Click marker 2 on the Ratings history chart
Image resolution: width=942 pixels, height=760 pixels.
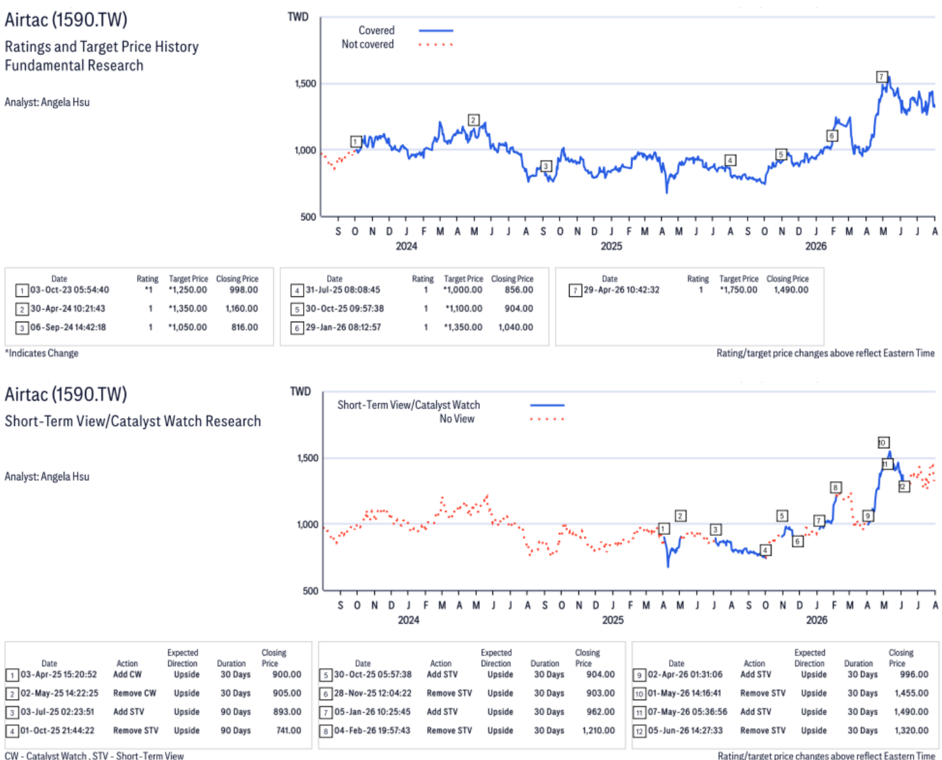(473, 120)
